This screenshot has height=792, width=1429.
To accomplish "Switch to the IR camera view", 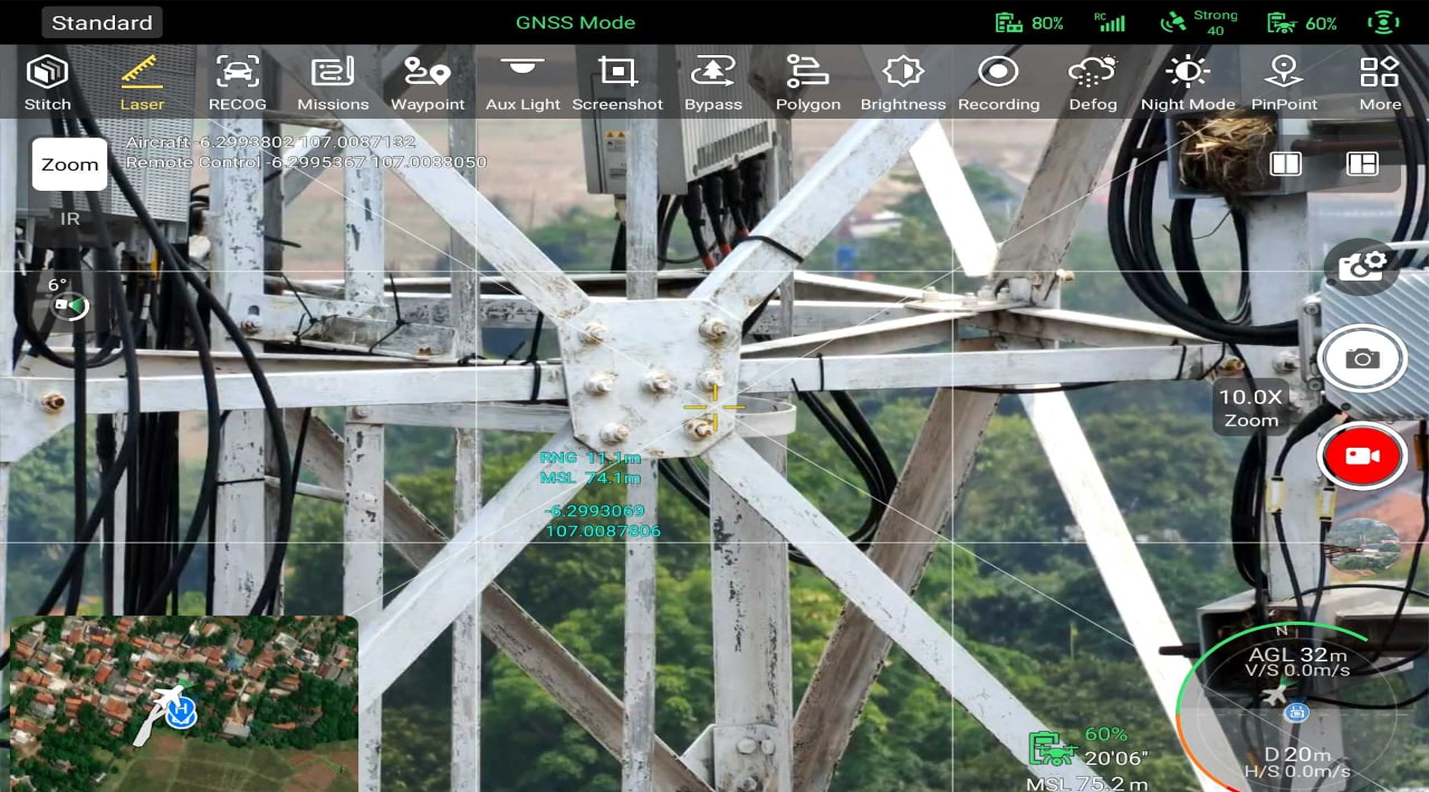I will pyautogui.click(x=70, y=219).
